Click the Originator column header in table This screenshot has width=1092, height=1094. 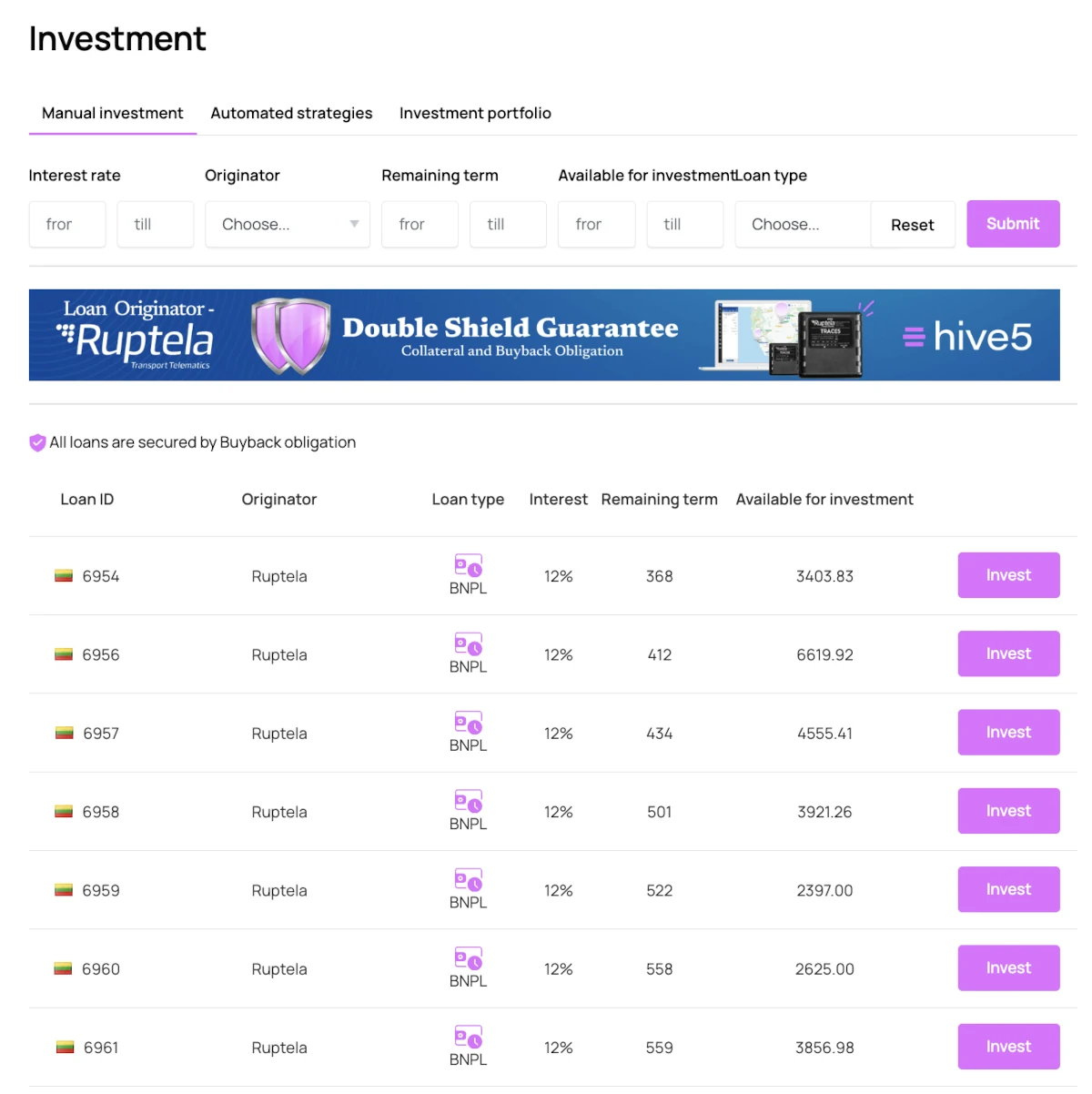279,499
